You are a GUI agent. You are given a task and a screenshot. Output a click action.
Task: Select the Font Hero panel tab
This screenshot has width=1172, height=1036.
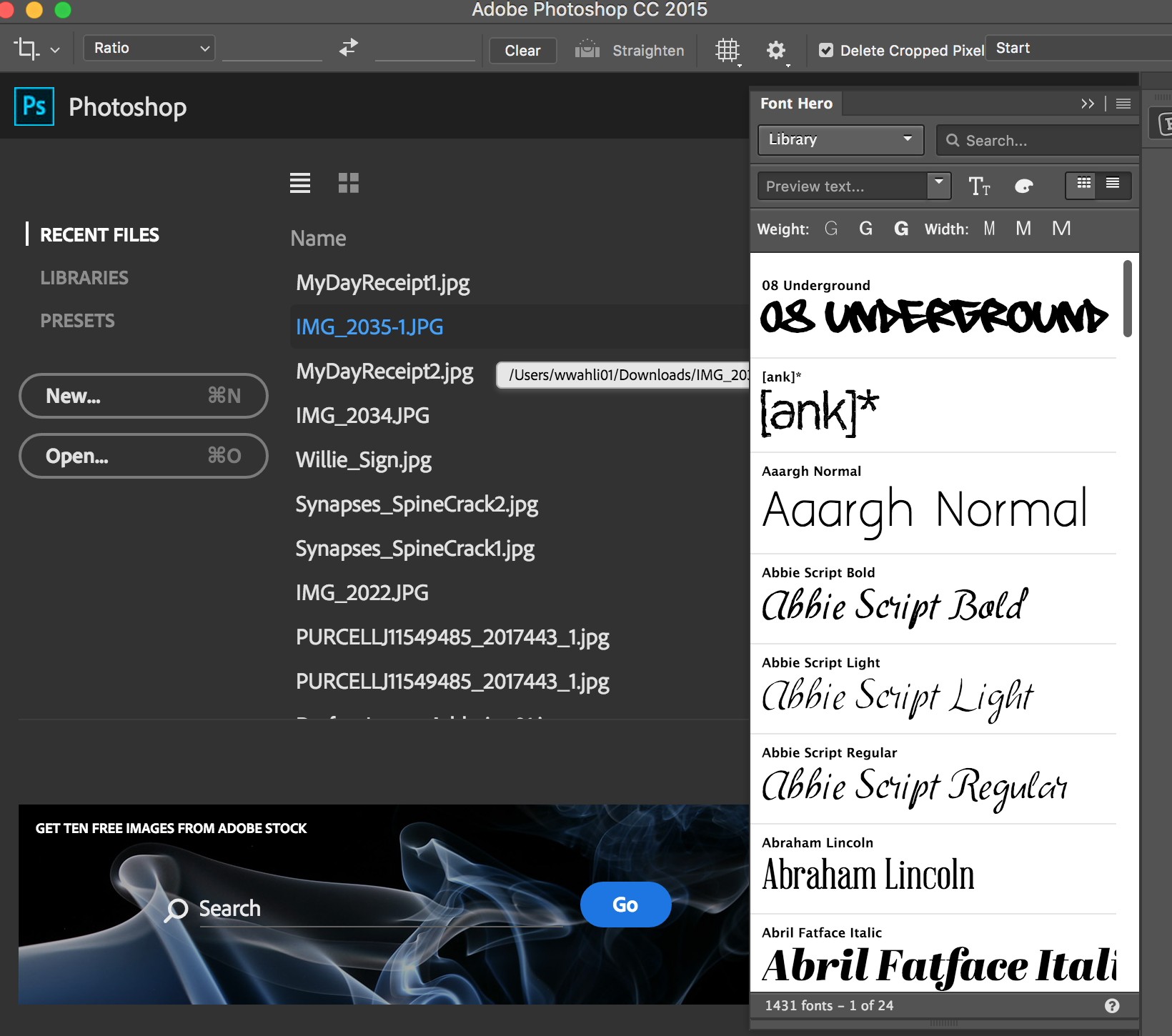coord(796,104)
